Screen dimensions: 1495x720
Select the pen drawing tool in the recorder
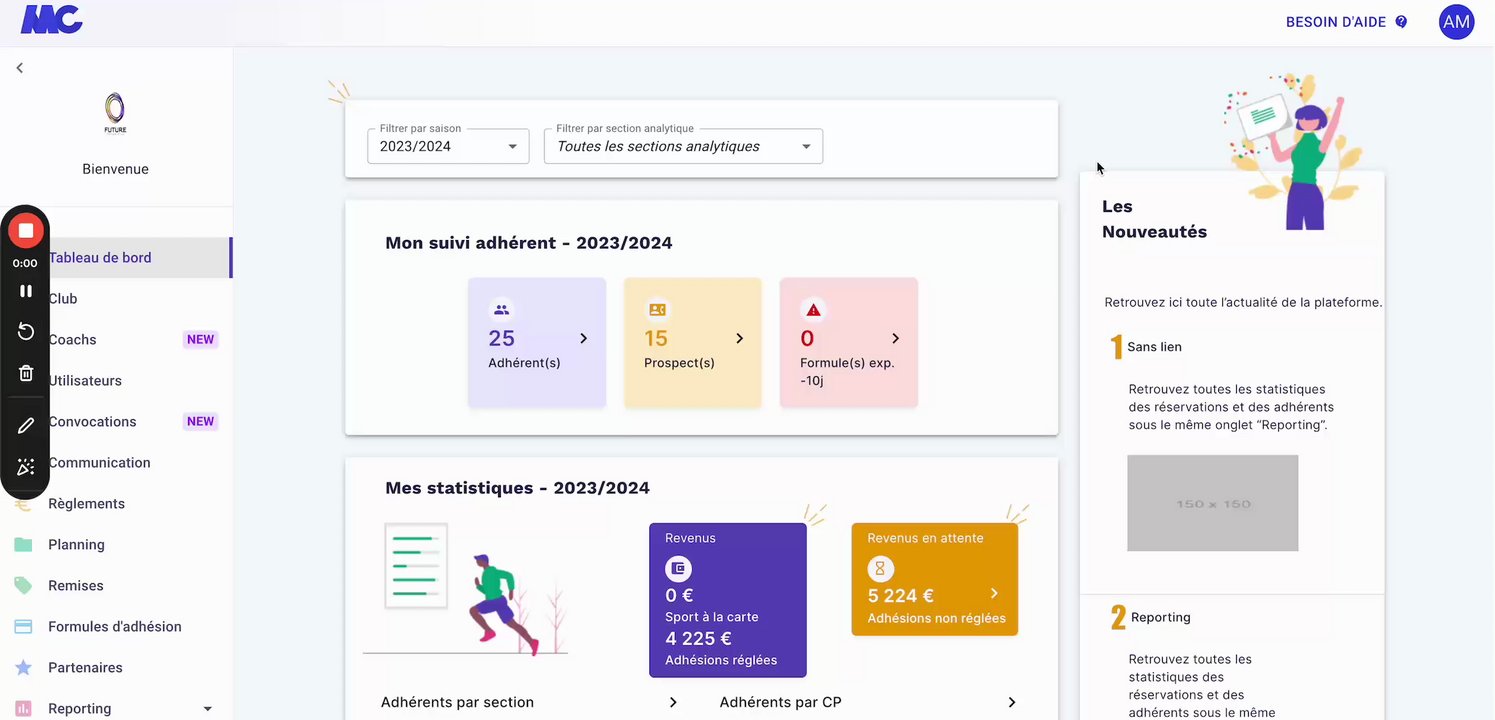pos(26,426)
